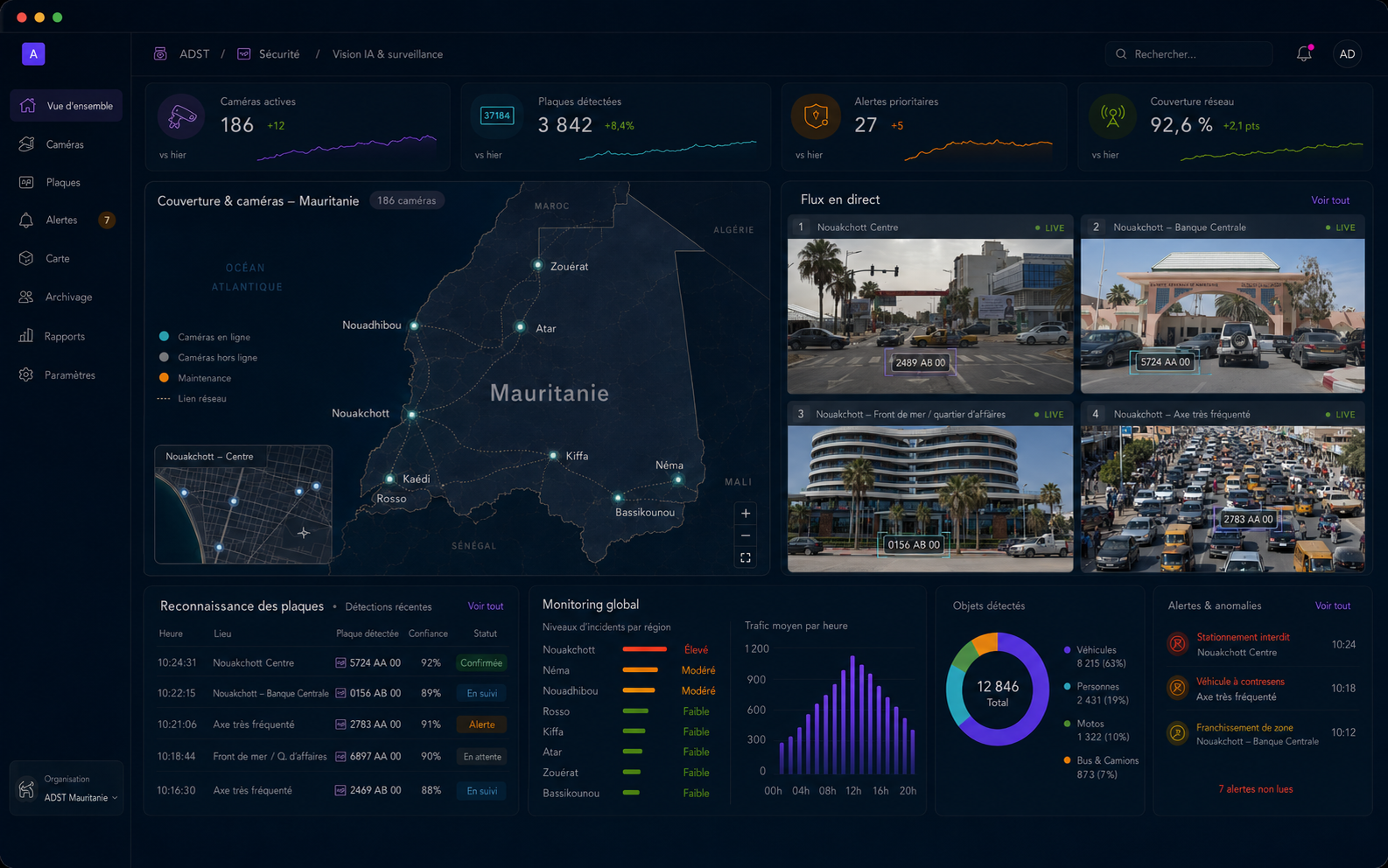Zoom out on the map
This screenshot has height=868, width=1388.
click(x=746, y=535)
